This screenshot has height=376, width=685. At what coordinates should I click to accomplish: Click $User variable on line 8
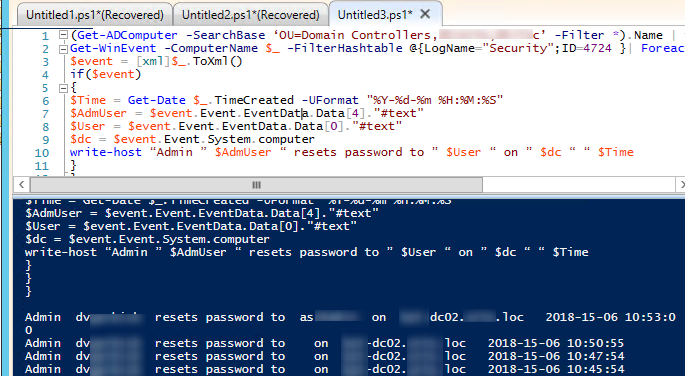tap(87, 126)
